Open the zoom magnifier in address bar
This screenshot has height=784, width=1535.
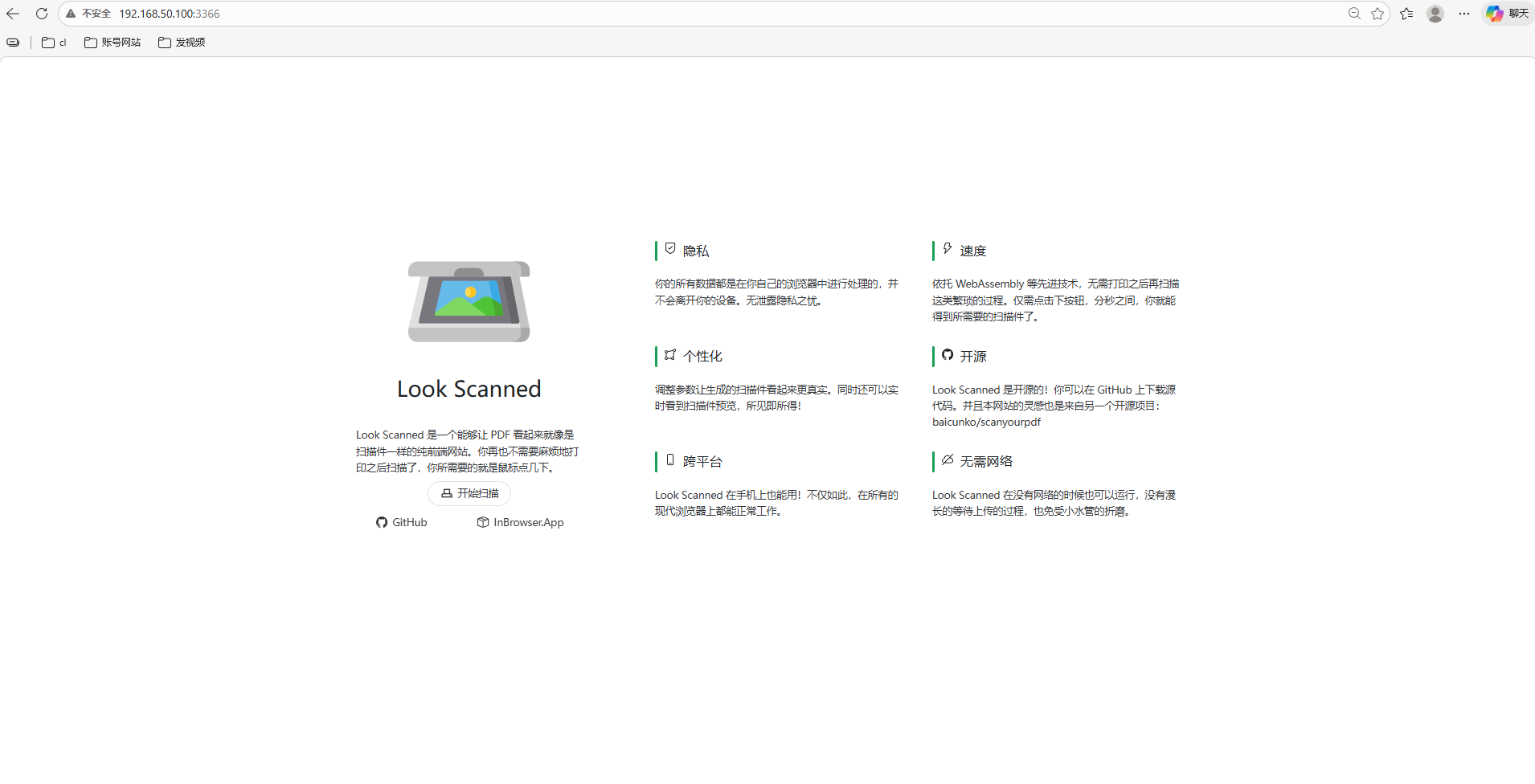(1354, 14)
